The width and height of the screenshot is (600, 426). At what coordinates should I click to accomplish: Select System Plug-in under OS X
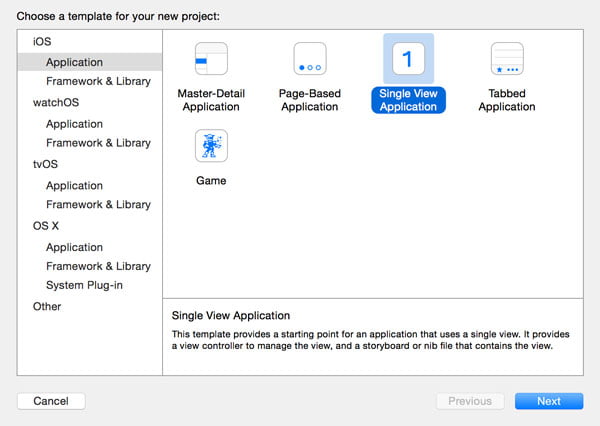(87, 286)
